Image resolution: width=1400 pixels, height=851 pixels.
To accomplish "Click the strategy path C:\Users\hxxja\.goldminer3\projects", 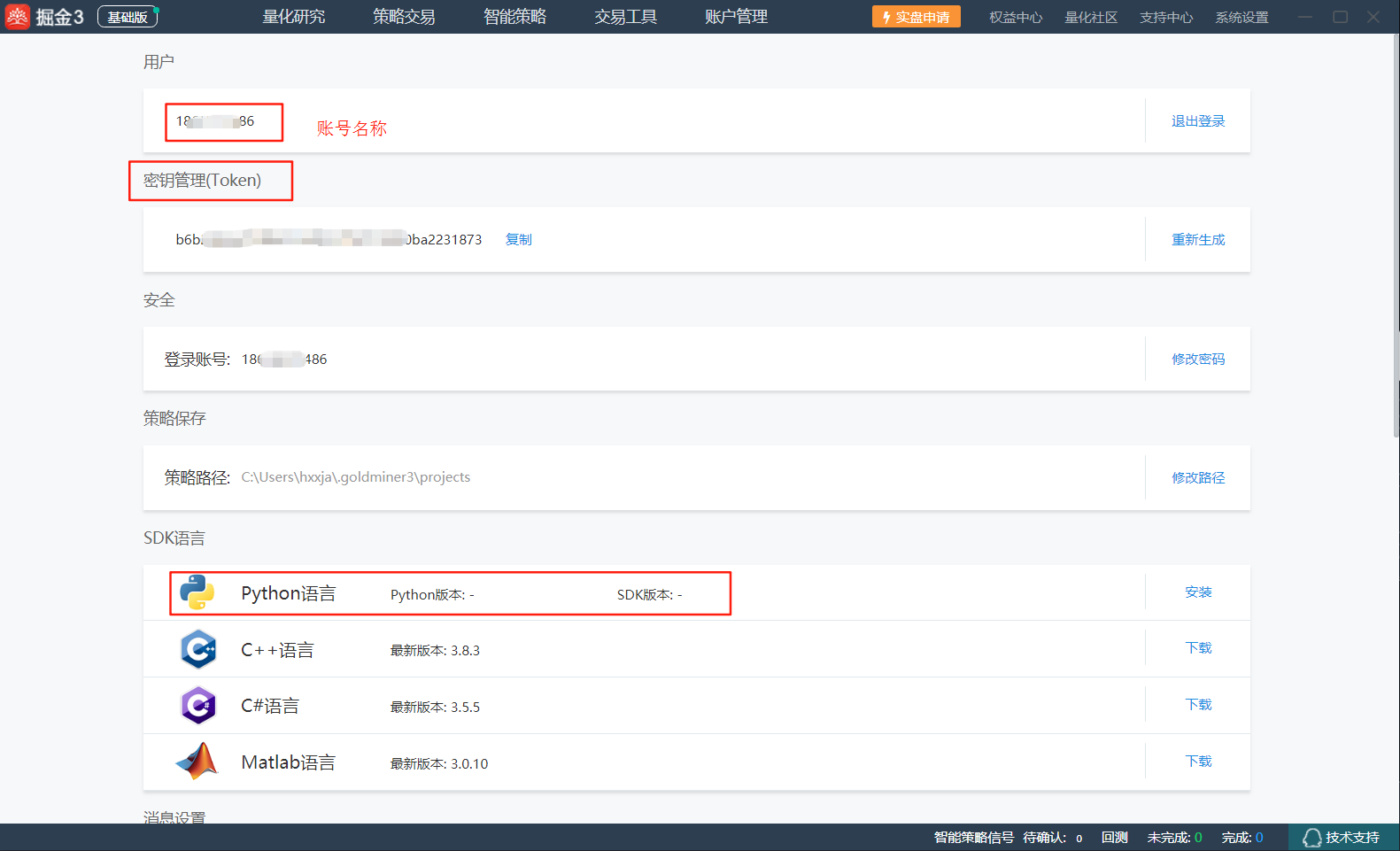I will [356, 477].
